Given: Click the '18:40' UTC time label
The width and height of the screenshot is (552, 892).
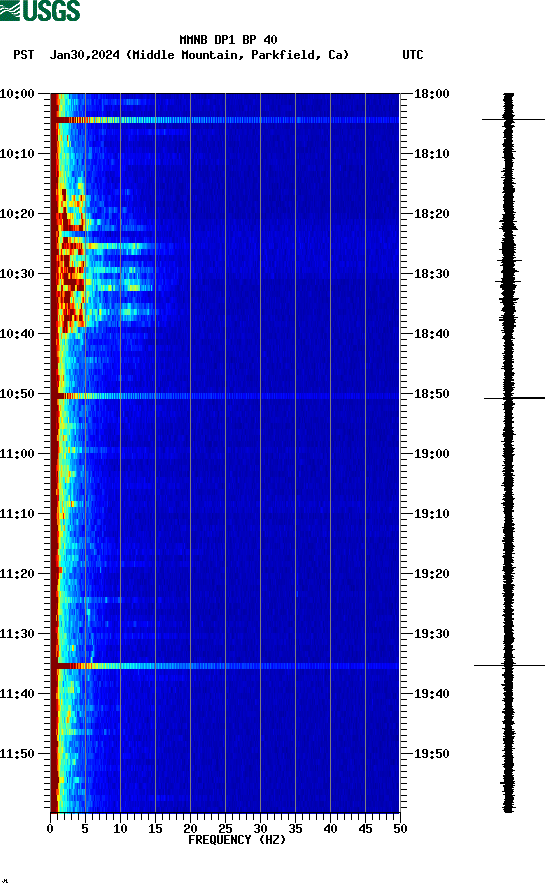Looking at the screenshot, I should tap(432, 334).
